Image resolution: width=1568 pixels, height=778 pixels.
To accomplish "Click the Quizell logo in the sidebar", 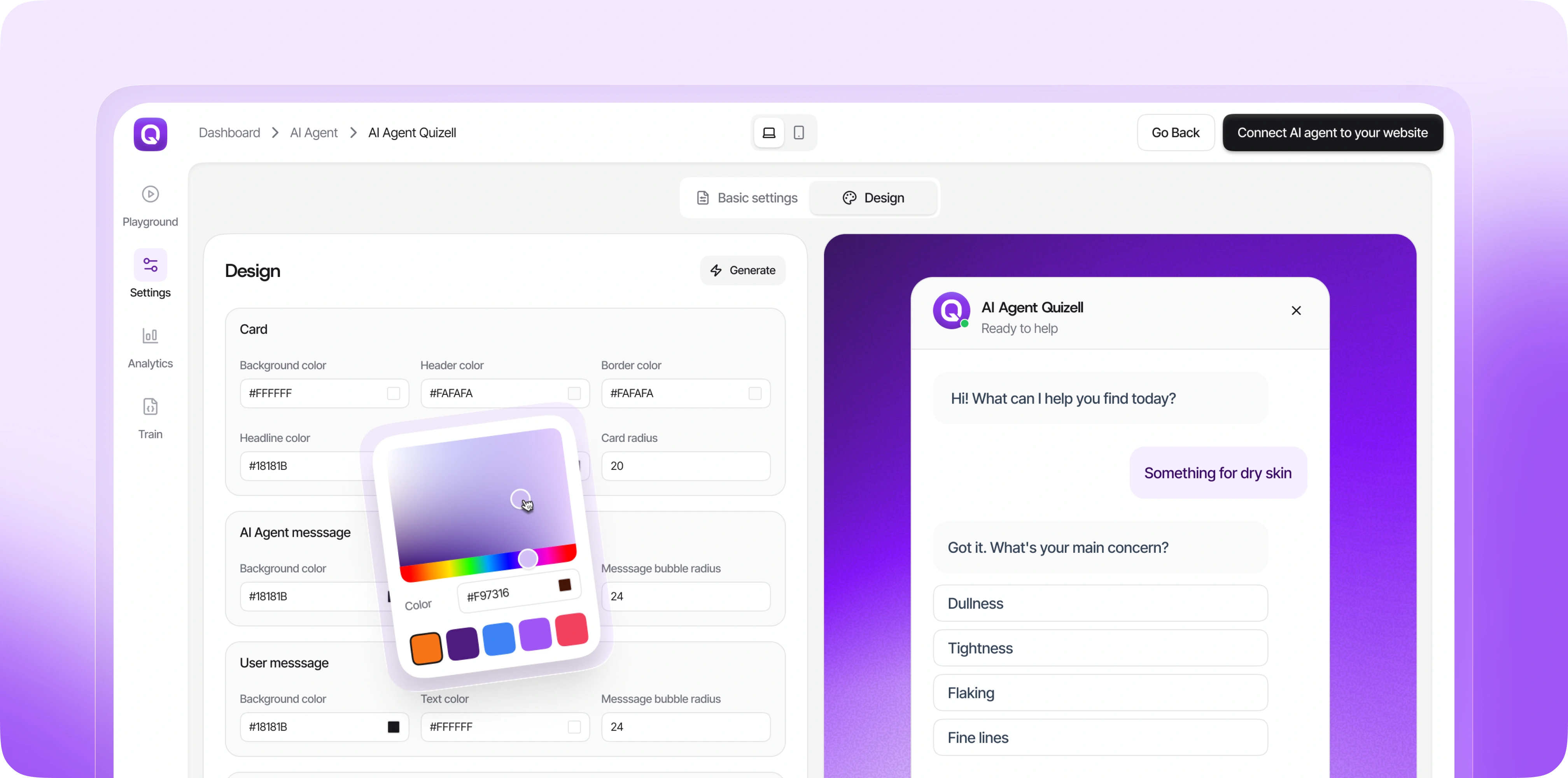I will tap(150, 134).
